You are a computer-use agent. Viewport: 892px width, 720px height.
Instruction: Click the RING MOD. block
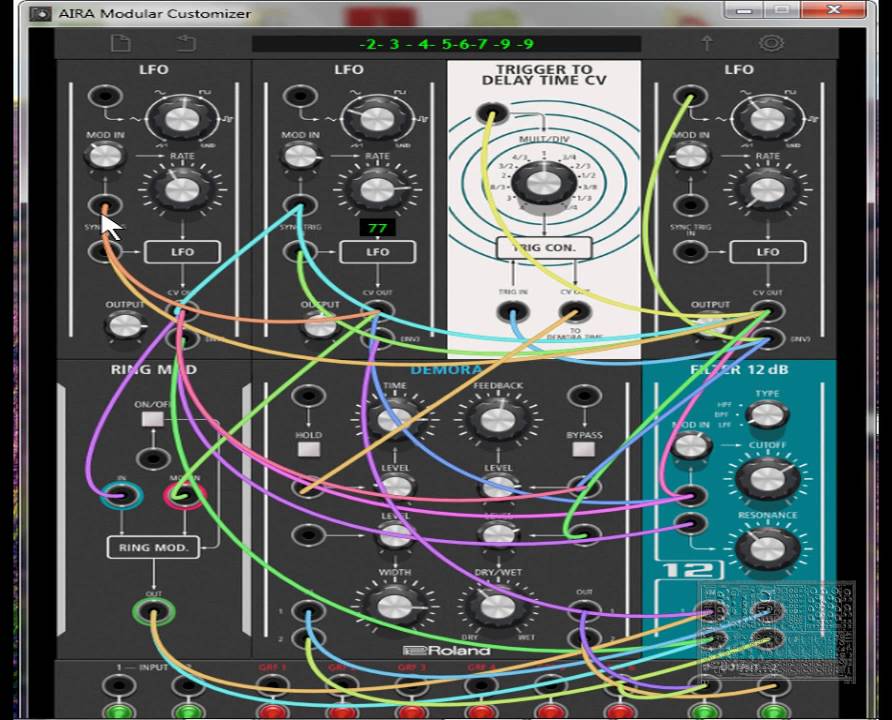click(x=153, y=548)
